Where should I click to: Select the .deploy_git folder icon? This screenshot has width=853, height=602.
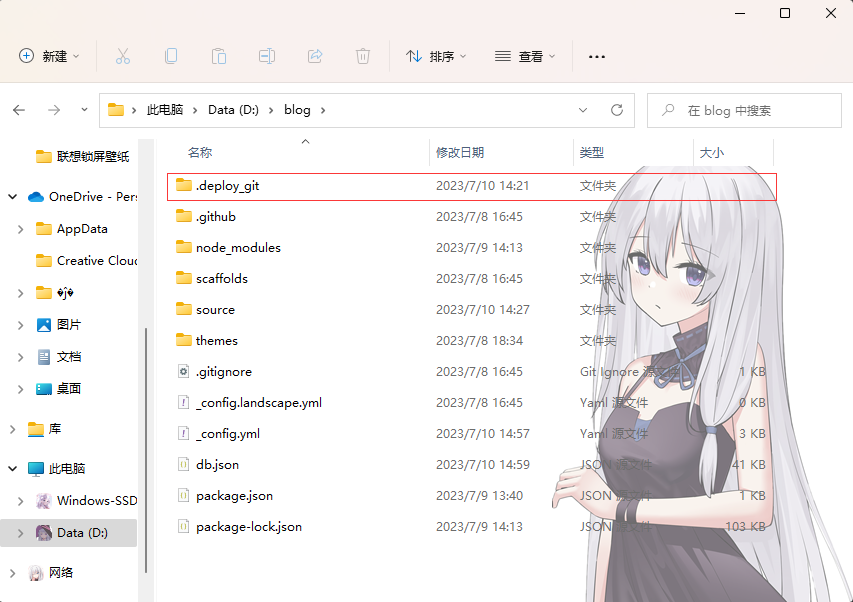(184, 185)
